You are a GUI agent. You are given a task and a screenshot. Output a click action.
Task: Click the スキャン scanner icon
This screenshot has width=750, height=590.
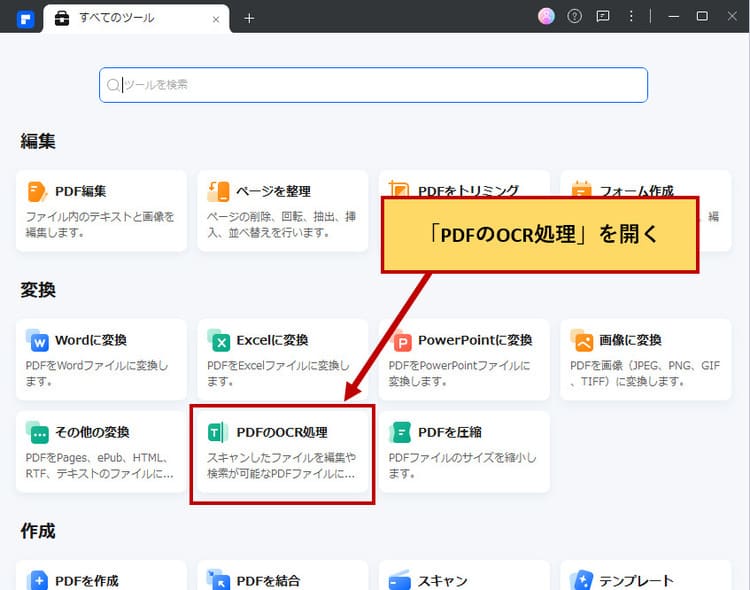[400, 580]
